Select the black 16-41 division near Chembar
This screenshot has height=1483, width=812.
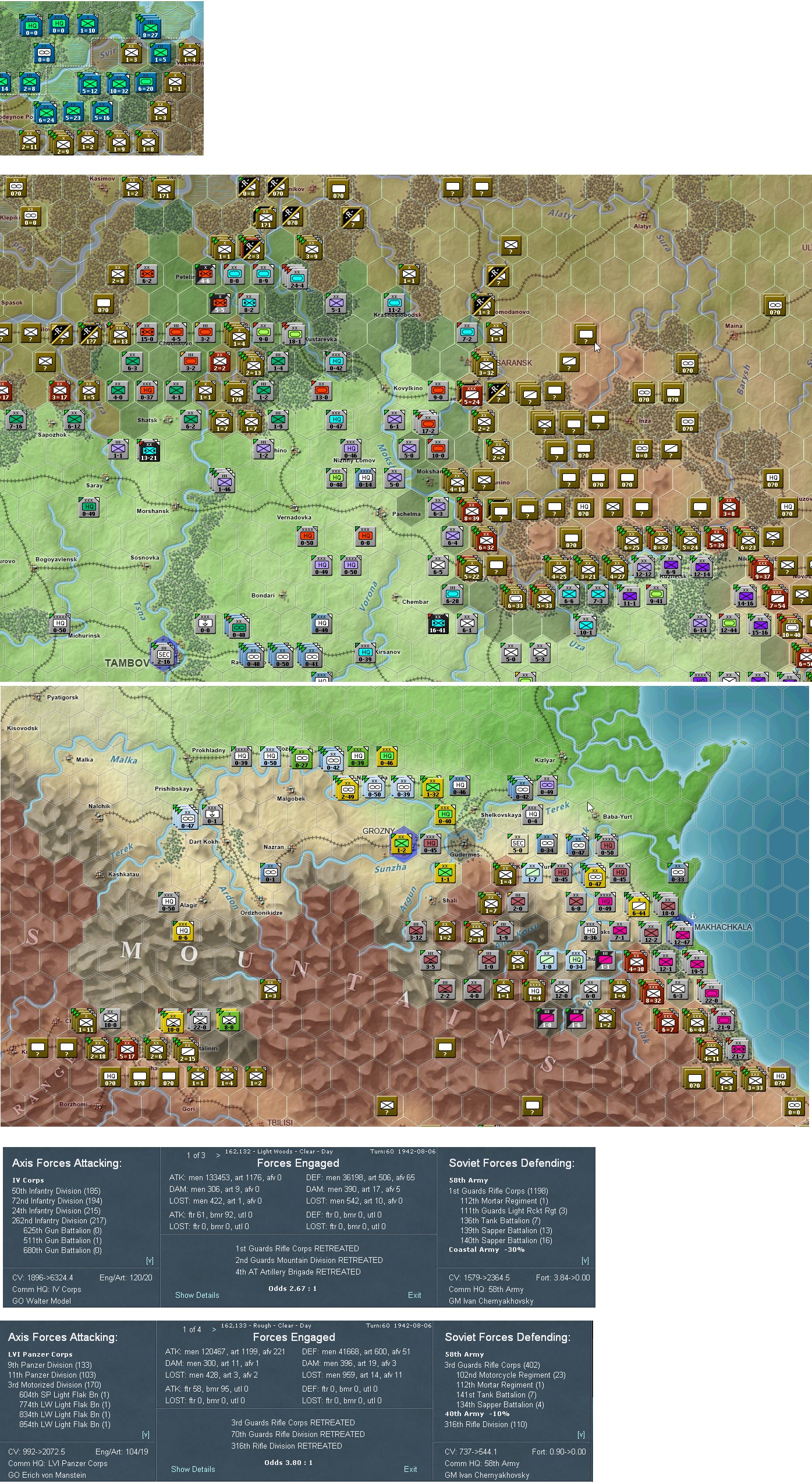(438, 623)
